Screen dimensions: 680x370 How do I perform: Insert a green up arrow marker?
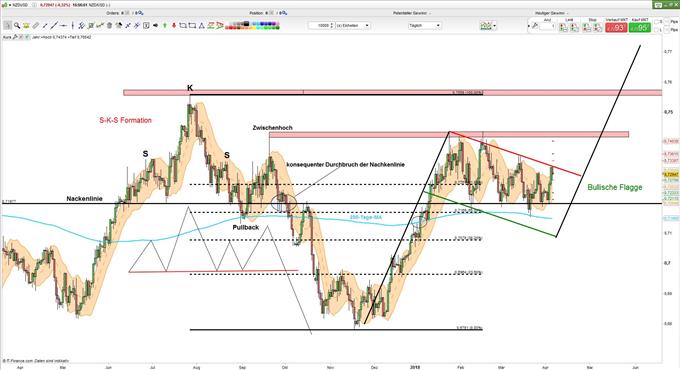tap(165, 26)
